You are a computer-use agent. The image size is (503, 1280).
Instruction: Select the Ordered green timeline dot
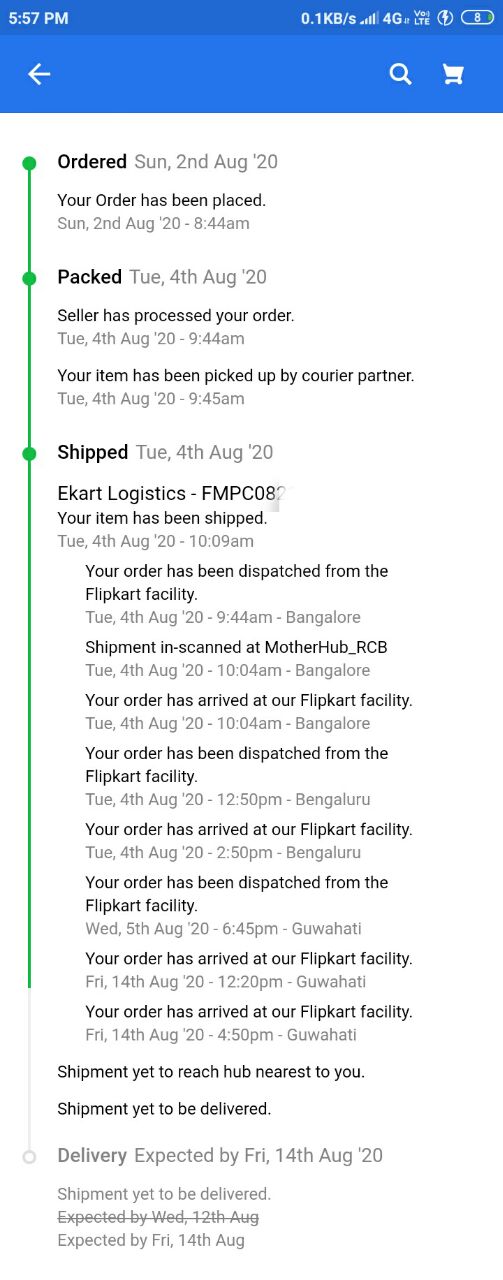click(29, 163)
